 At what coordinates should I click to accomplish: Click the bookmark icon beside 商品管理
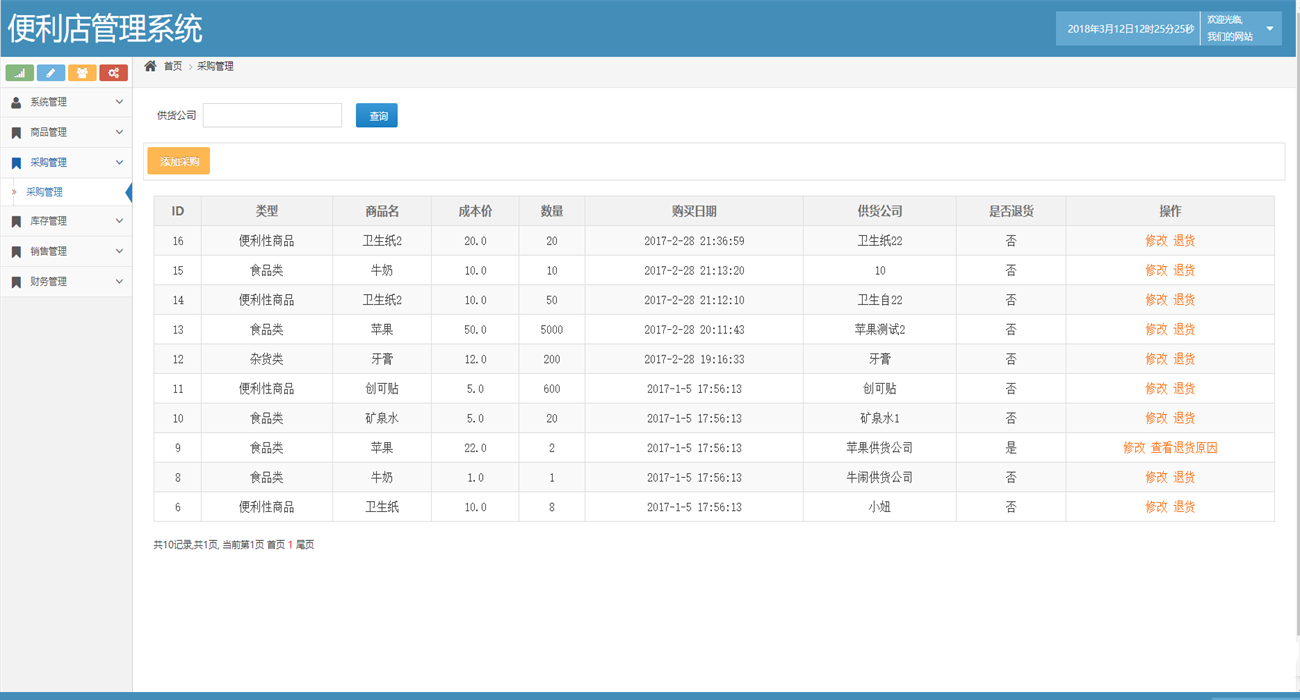(x=16, y=132)
